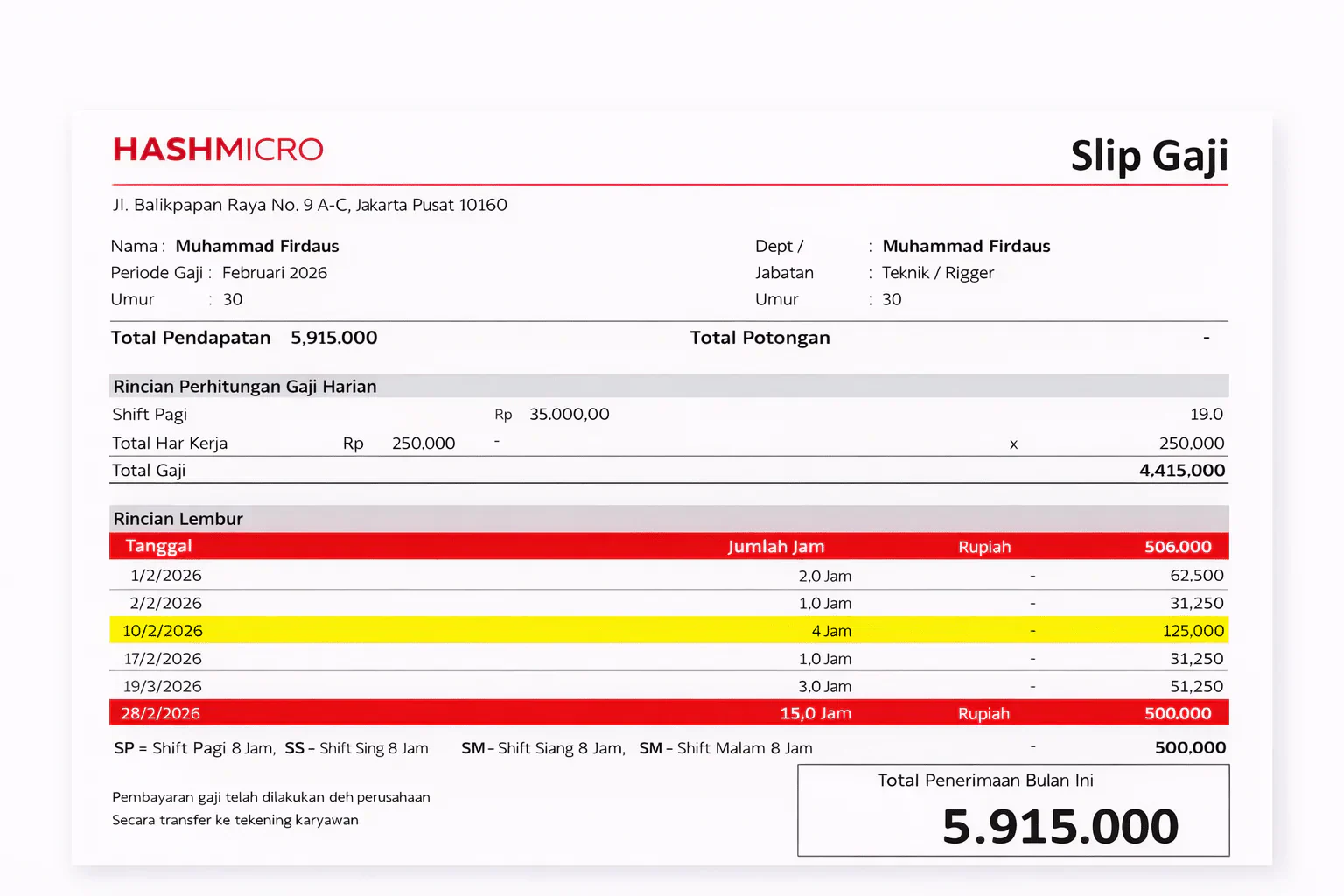Select date 1/2/2026 in overtime table
1344x896 pixels.
pyautogui.click(x=166, y=576)
